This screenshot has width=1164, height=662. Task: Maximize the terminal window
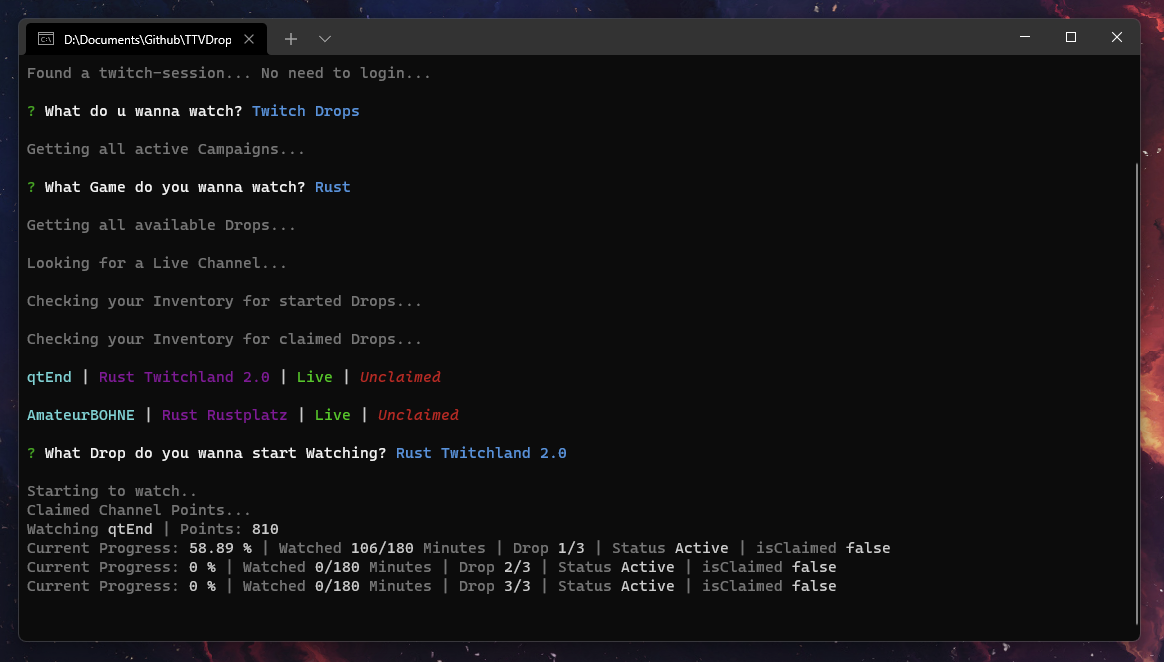[1071, 37]
